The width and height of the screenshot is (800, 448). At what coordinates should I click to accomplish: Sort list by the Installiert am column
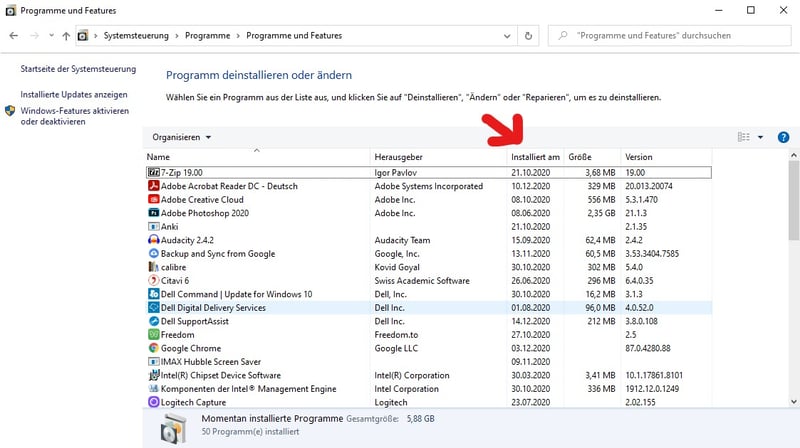tap(535, 157)
